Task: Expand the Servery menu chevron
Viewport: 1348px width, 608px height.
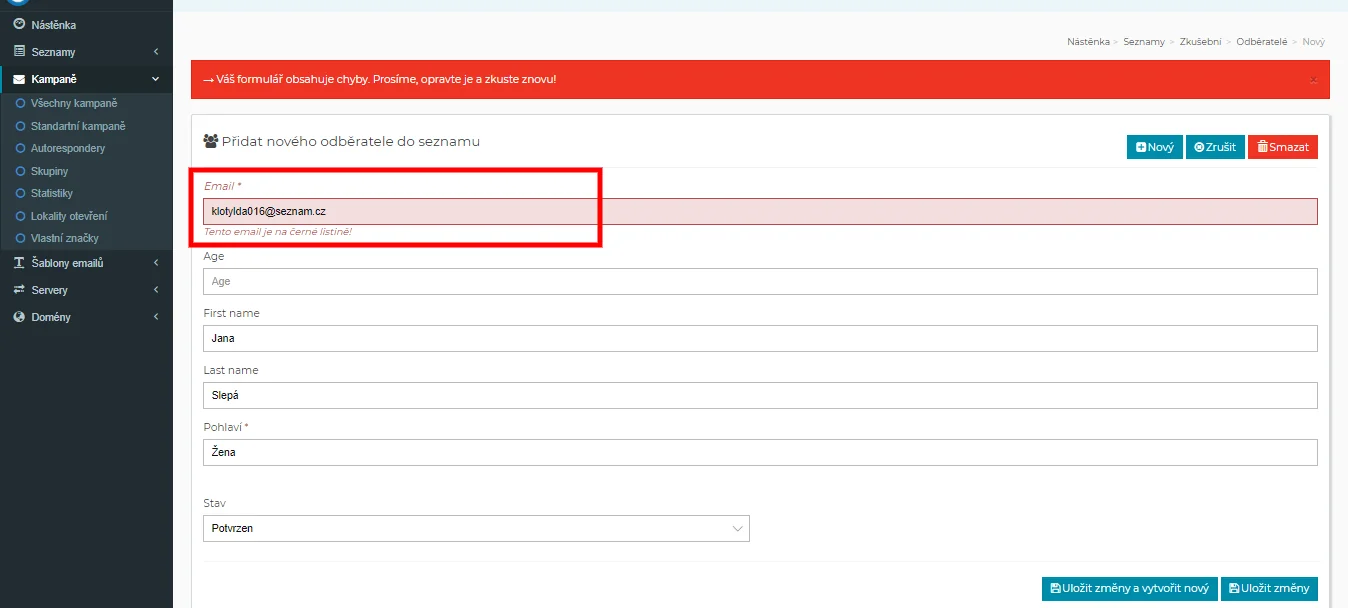Action: 156,290
